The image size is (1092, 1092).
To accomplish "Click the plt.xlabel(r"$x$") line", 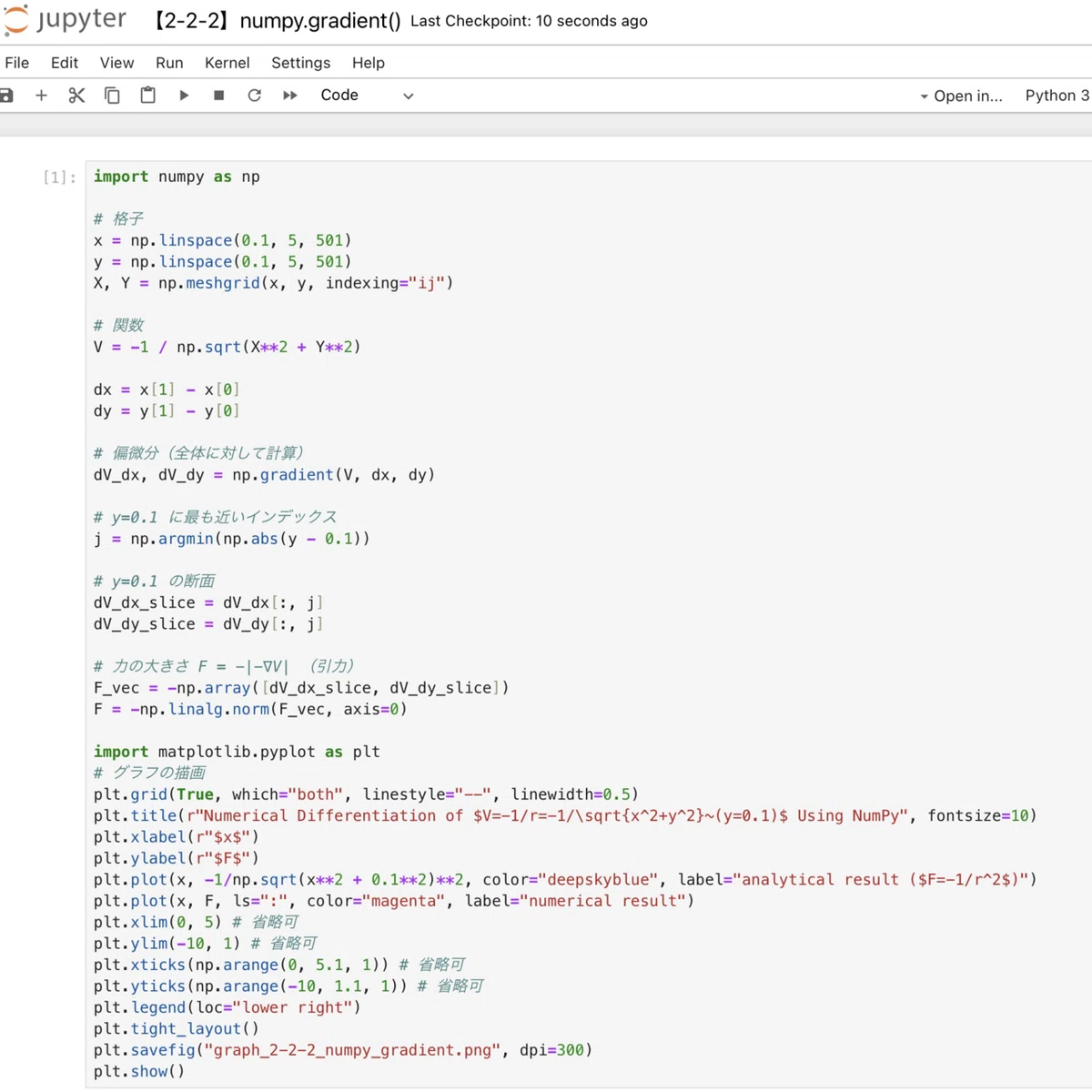I will pos(176,837).
